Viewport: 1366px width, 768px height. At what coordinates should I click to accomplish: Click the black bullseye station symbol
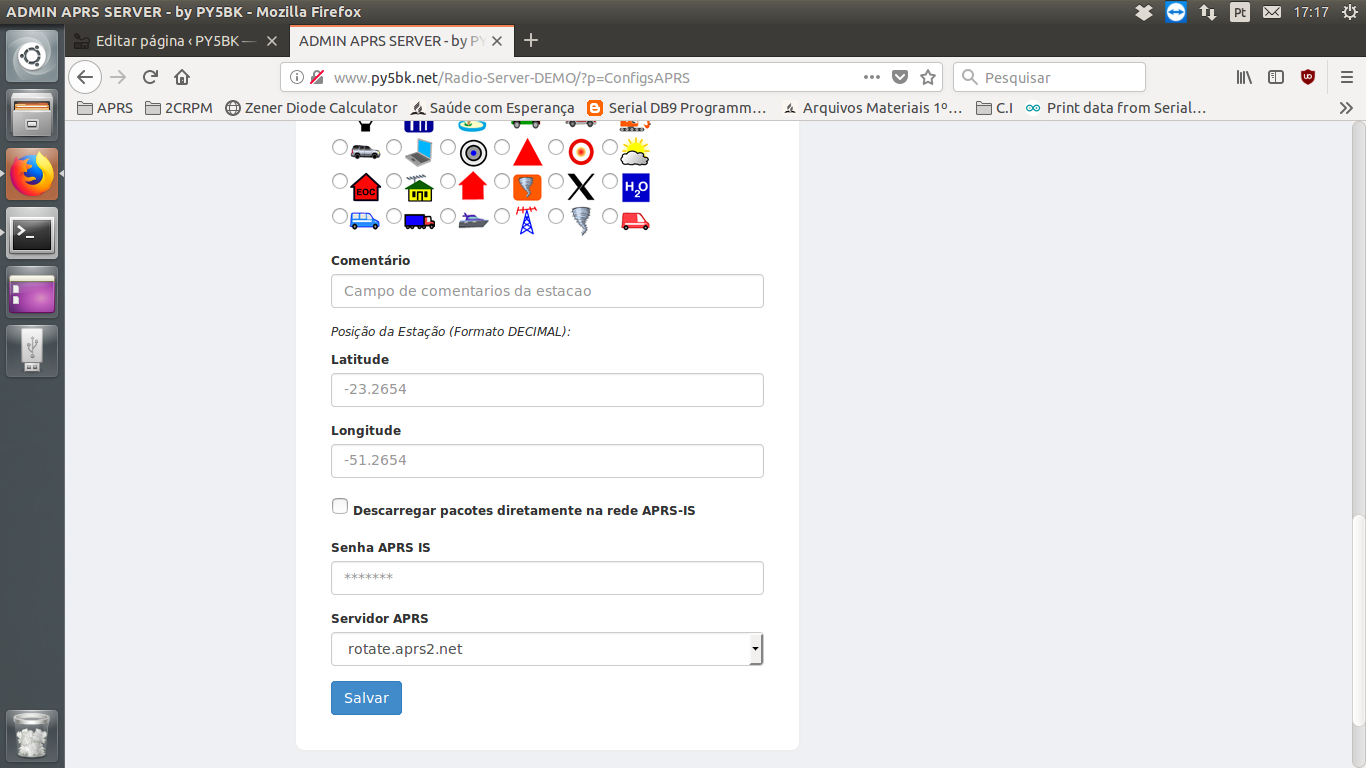tap(473, 152)
